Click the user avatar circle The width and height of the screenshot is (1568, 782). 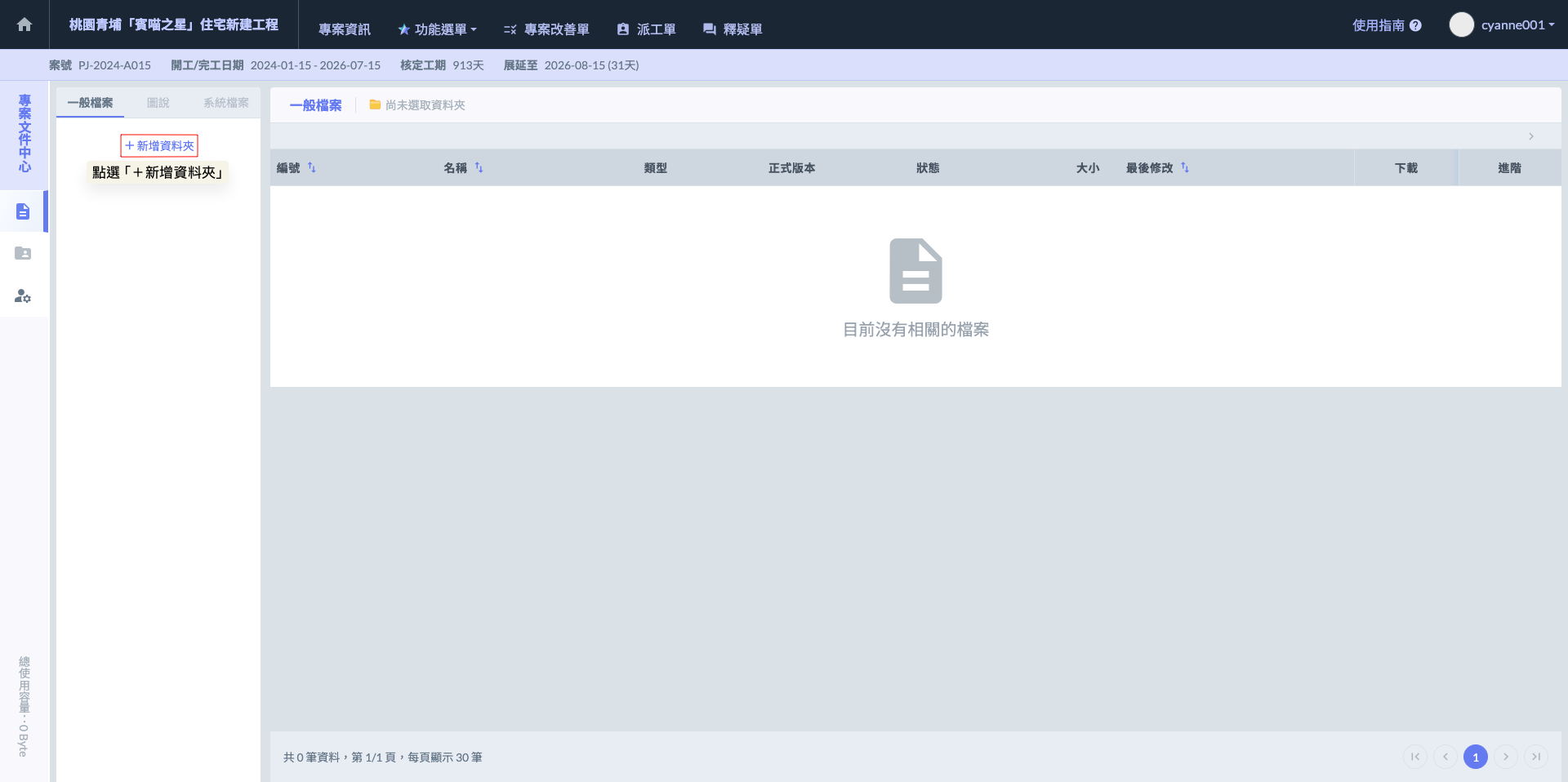(1461, 24)
